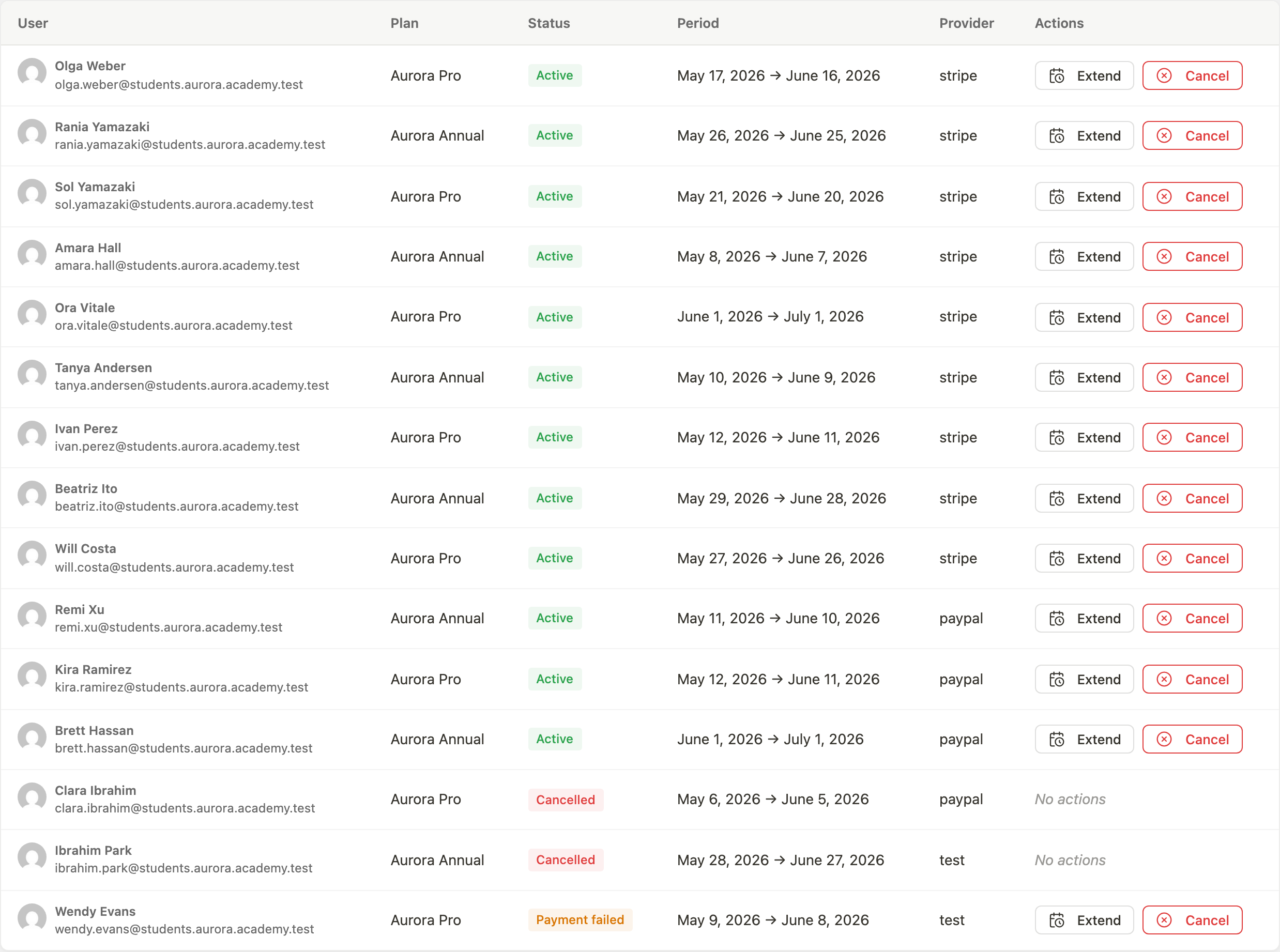Extend Remi Xu's subscription

click(1084, 618)
